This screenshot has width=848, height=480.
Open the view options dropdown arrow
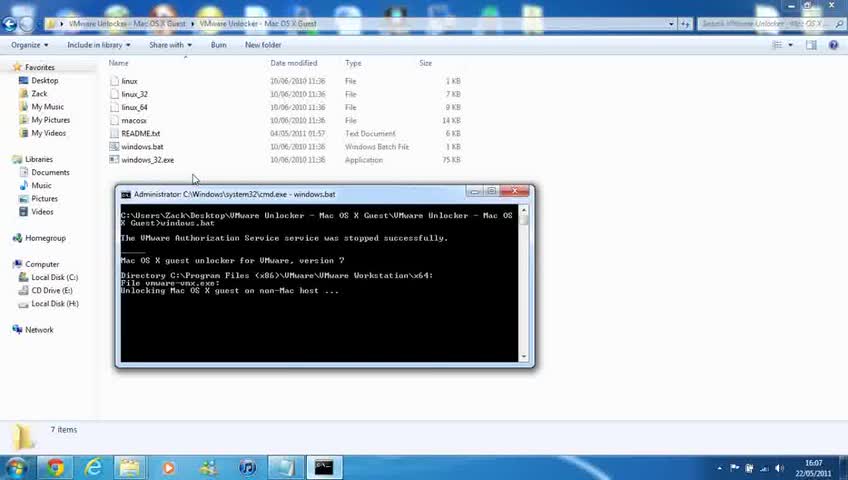coord(791,45)
